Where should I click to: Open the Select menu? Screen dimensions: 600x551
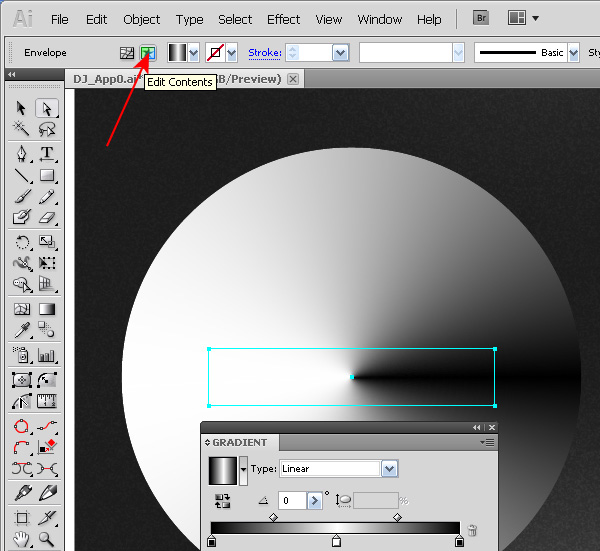coord(235,19)
